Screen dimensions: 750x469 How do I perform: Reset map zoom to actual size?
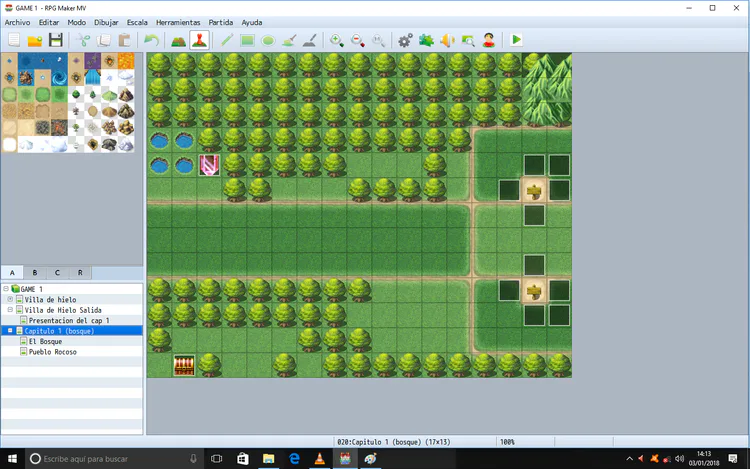click(x=378, y=40)
